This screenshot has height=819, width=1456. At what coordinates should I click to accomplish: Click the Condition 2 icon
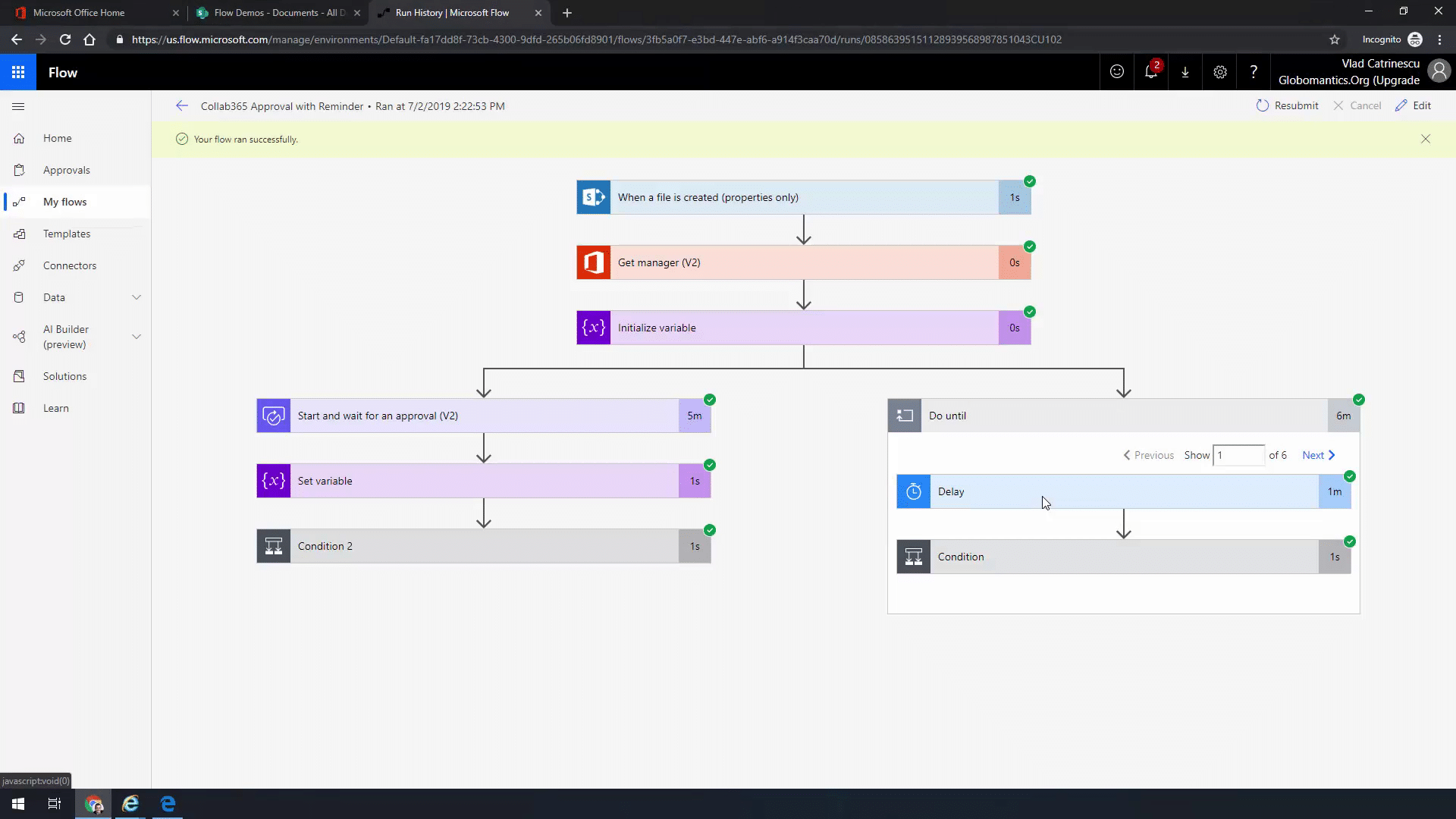[x=274, y=546]
